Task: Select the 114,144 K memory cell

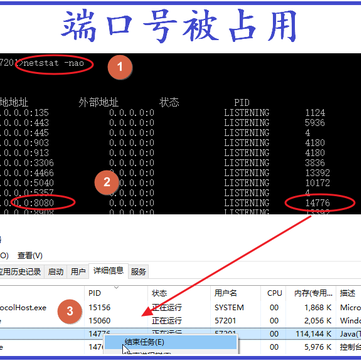Action: point(314,333)
